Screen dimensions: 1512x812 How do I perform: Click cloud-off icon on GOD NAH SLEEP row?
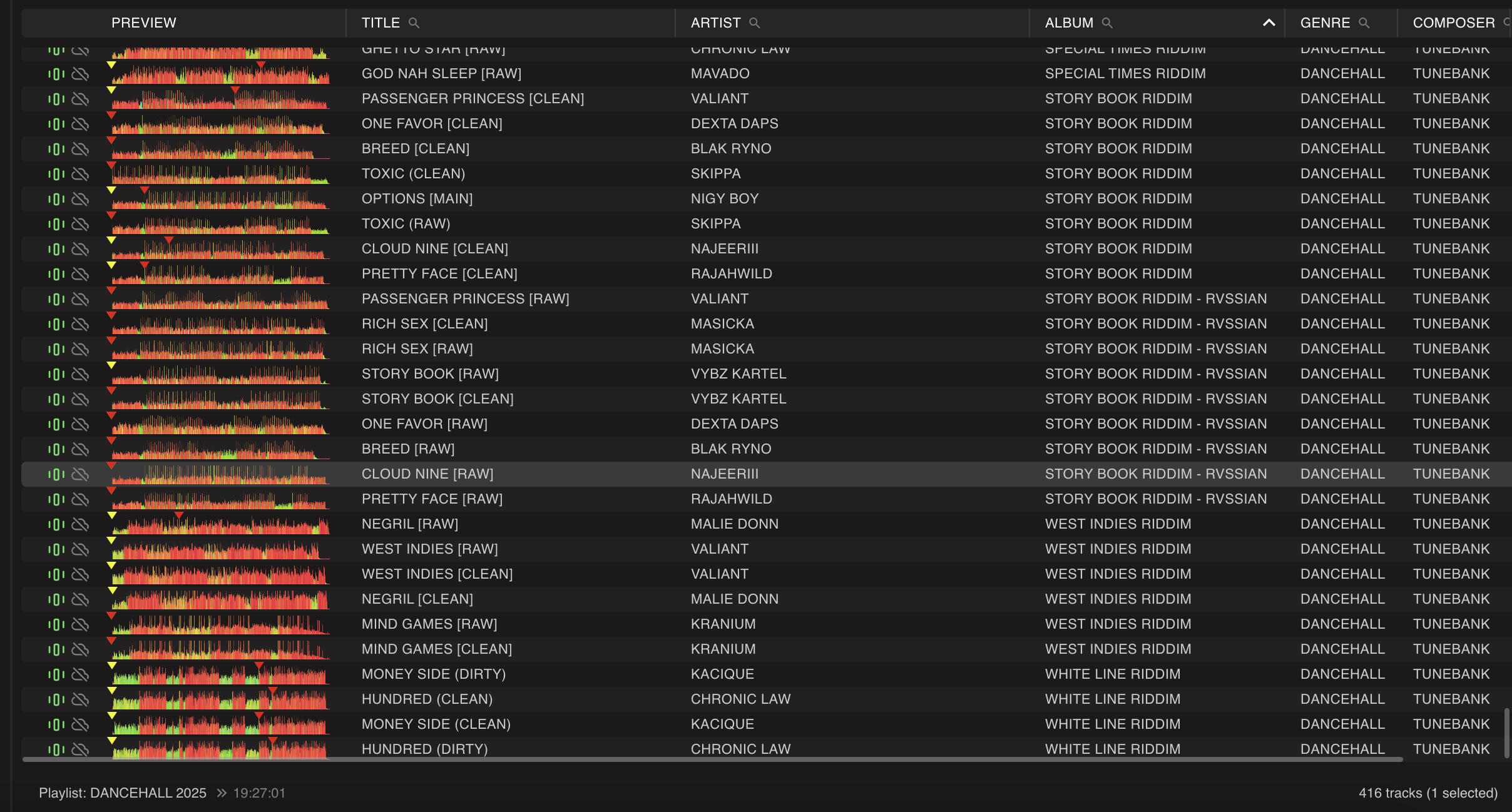click(x=80, y=74)
